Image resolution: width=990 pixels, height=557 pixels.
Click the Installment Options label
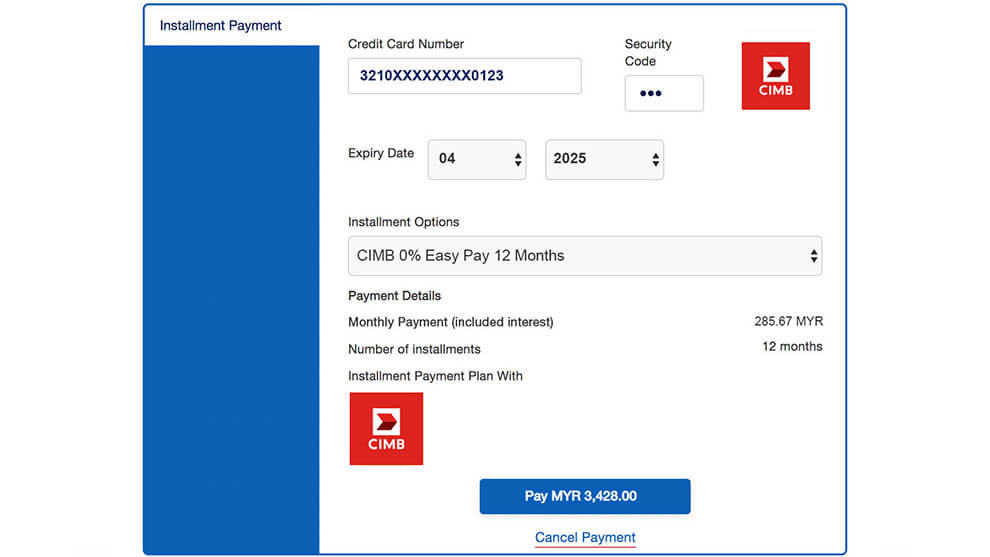403,222
